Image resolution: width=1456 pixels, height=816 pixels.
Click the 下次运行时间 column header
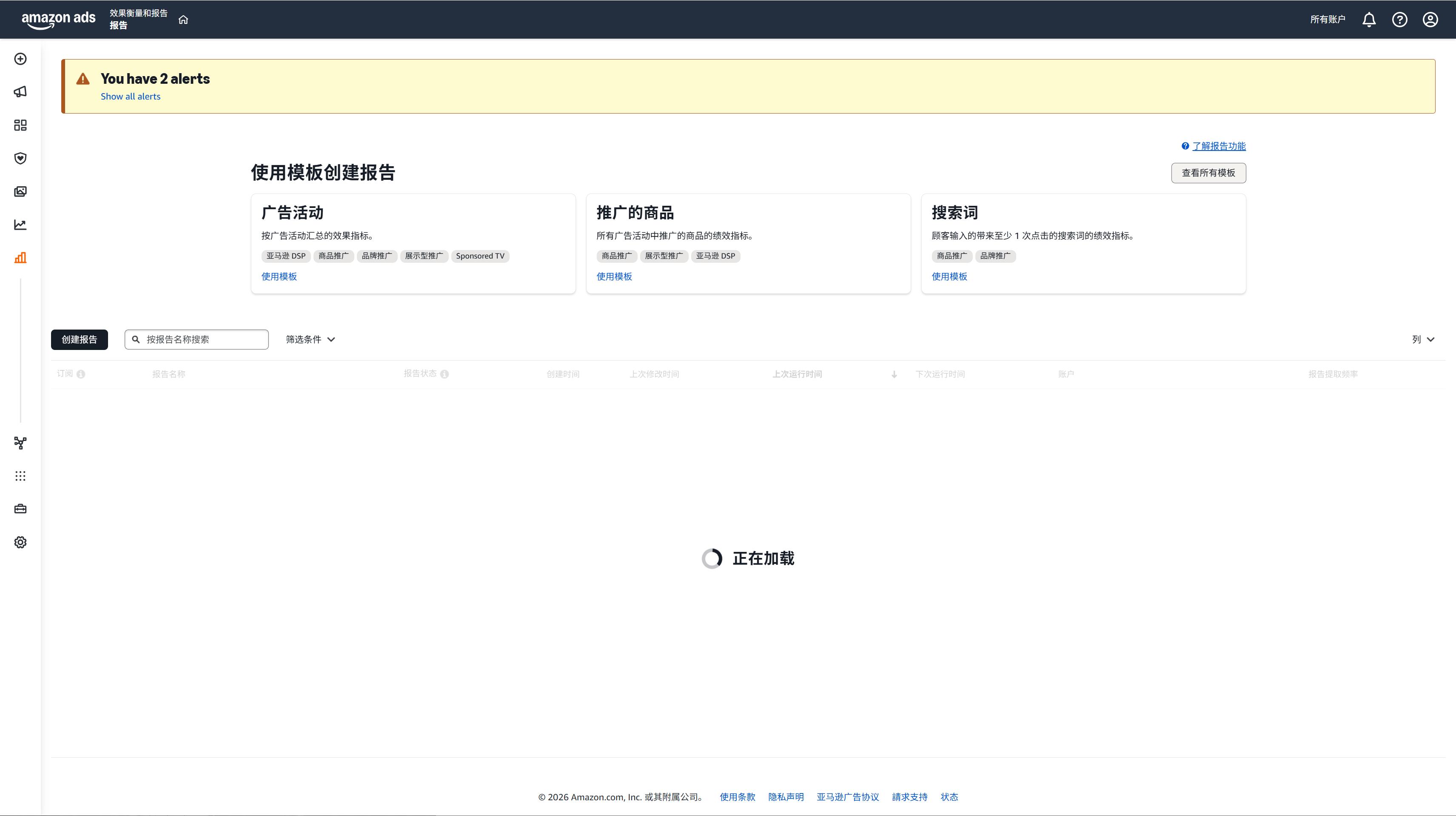(940, 374)
